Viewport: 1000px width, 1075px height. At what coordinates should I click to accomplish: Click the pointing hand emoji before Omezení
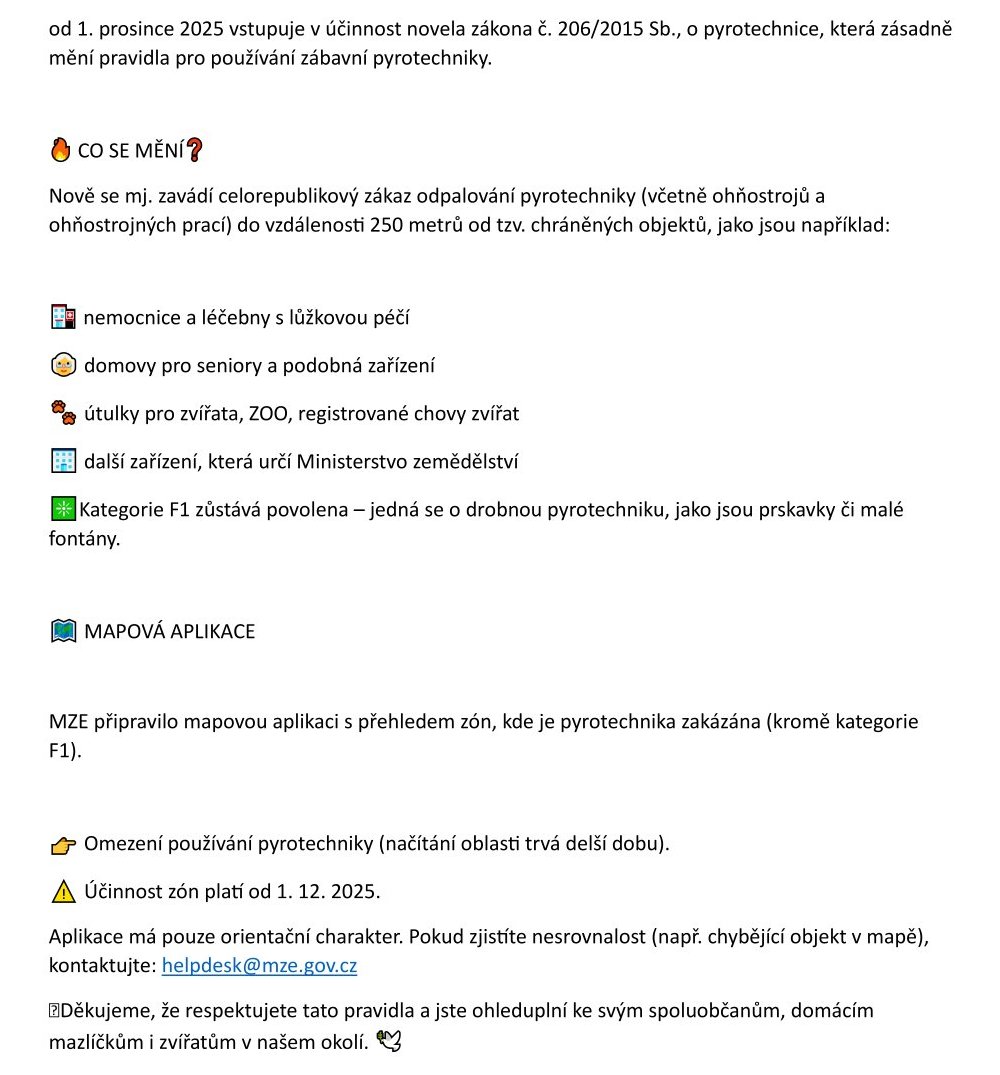click(x=63, y=845)
